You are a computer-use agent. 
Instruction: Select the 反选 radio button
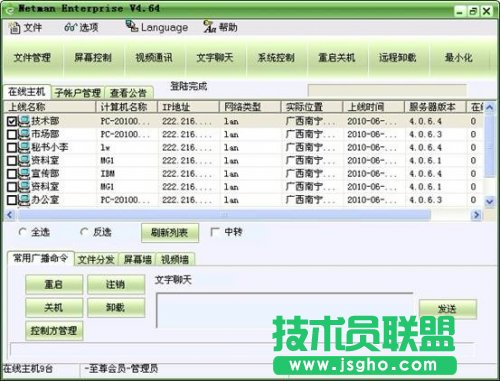[84, 232]
